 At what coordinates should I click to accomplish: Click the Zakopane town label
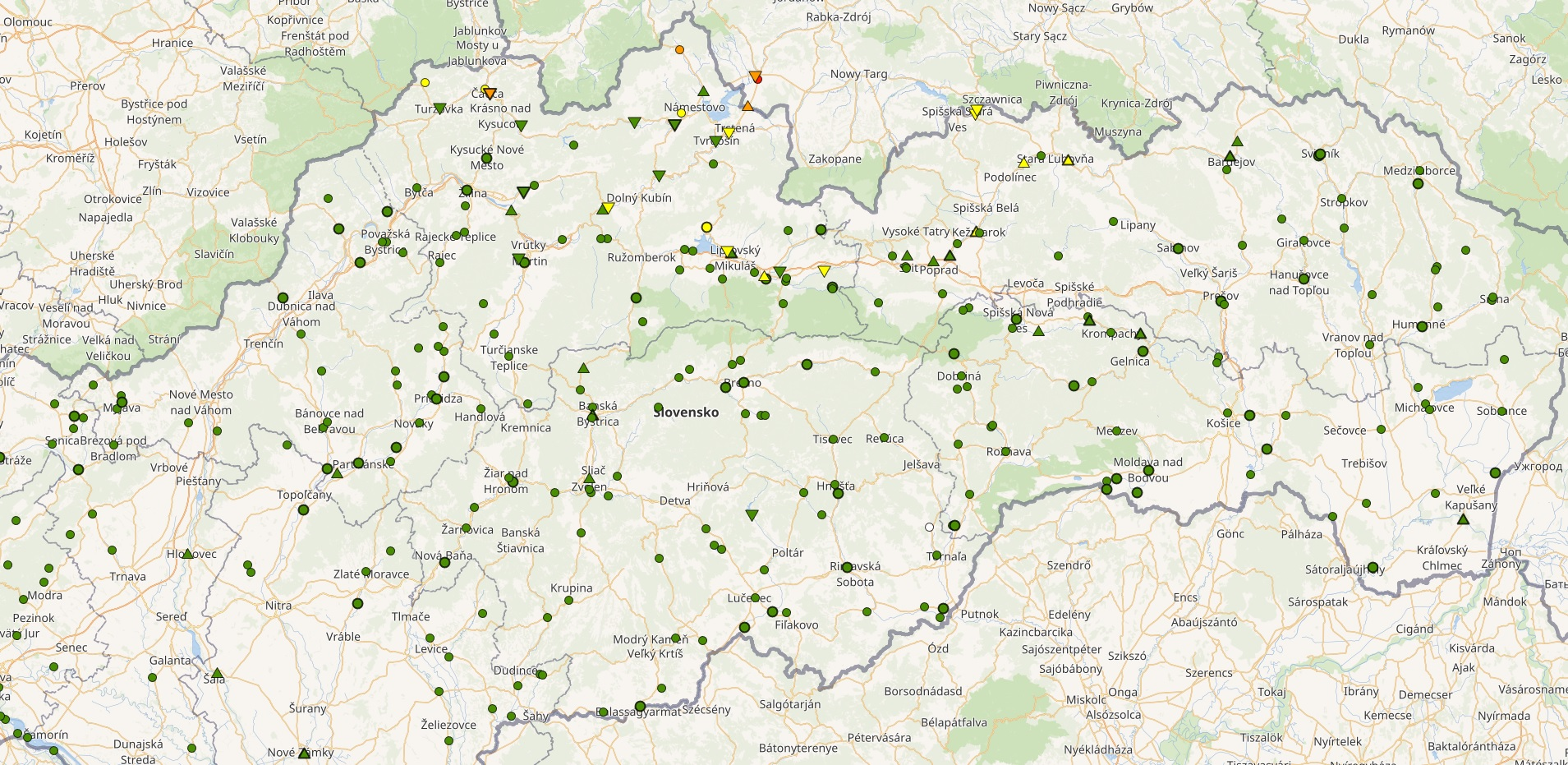[835, 159]
